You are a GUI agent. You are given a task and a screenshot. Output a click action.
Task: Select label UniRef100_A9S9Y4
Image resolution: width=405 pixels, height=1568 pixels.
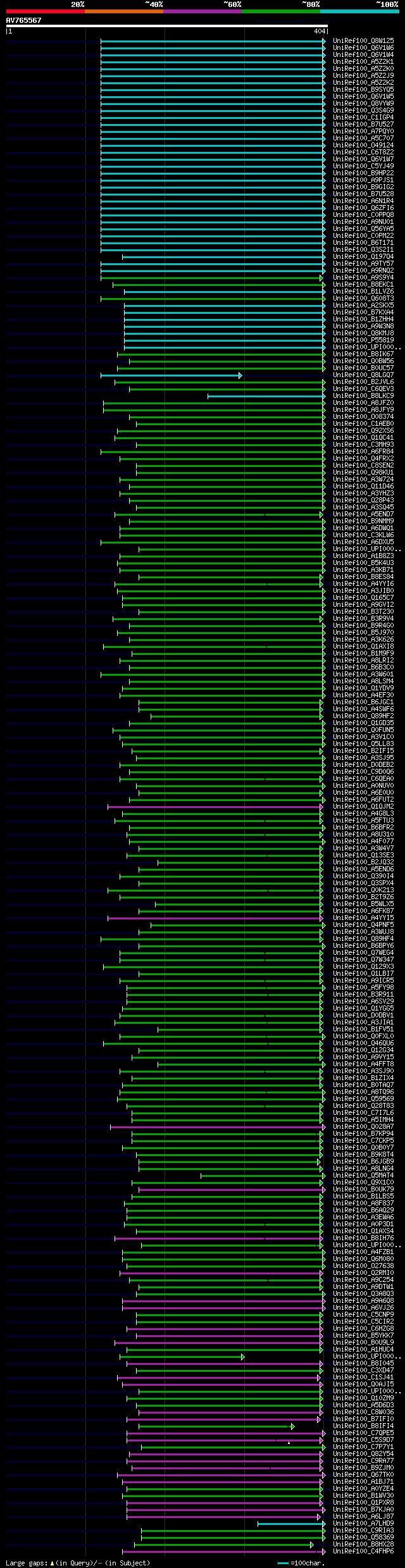click(x=363, y=277)
